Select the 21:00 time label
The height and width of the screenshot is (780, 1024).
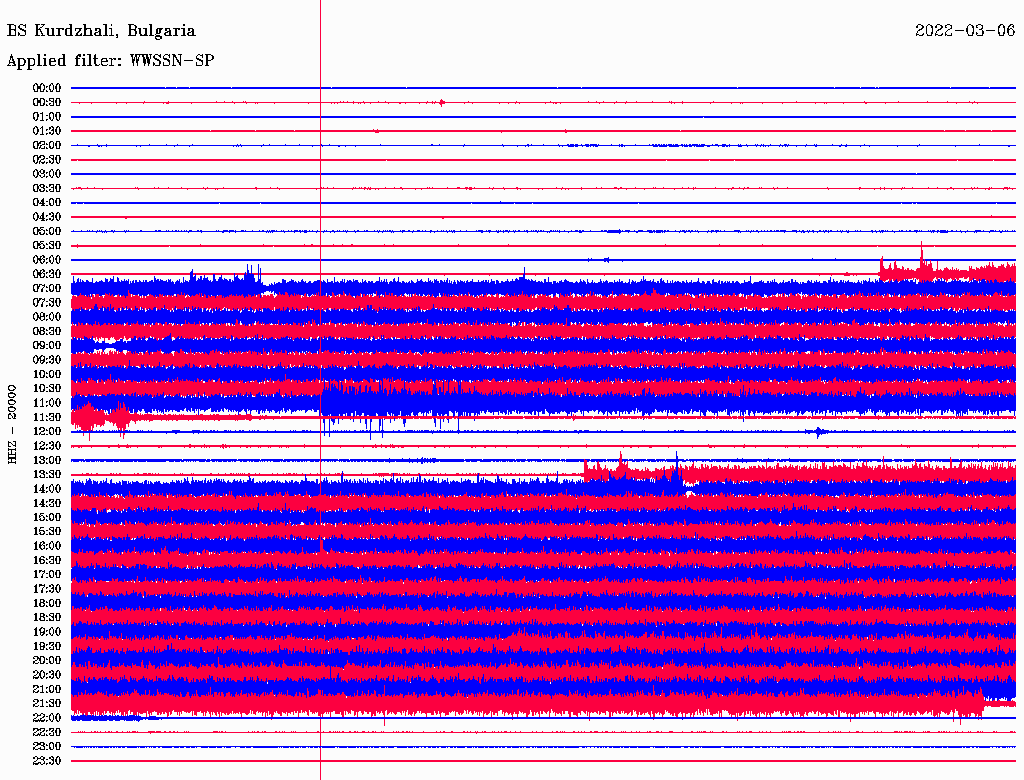tap(47, 689)
